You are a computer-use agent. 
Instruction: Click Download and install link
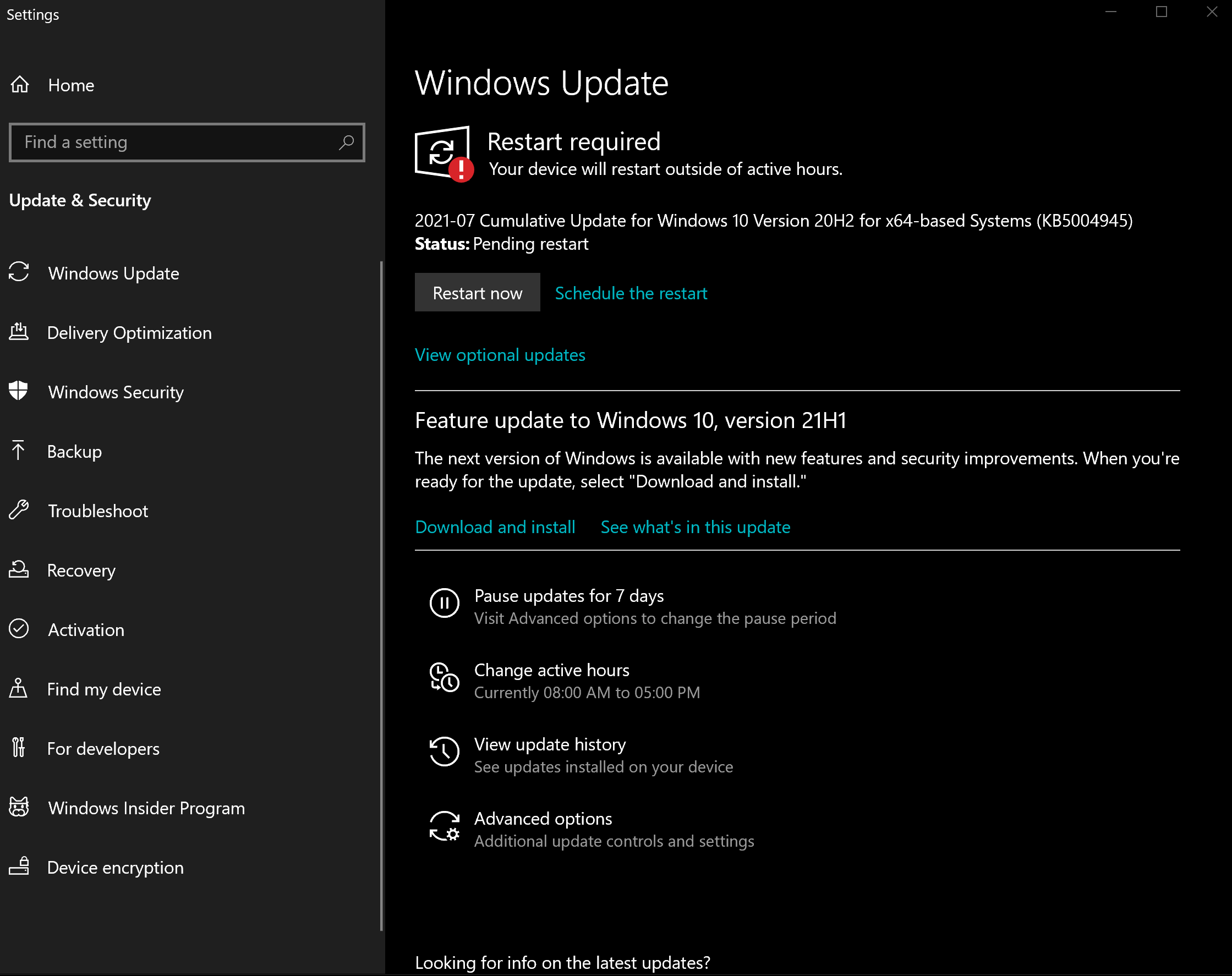coord(495,527)
